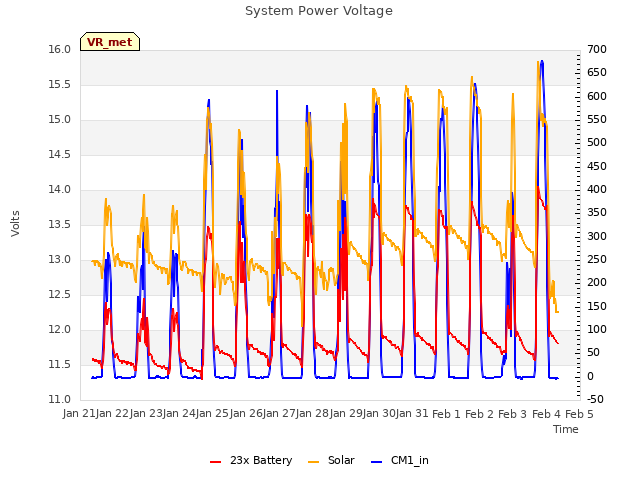This screenshot has width=640, height=480.
Task: Click the 250 right axis value
Action: (x=597, y=259)
